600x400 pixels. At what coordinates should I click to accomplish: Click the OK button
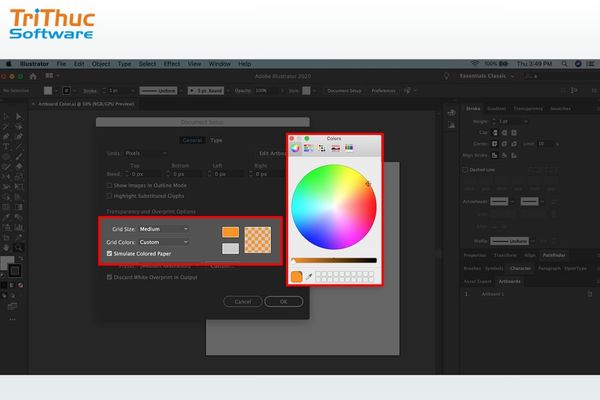pos(284,302)
